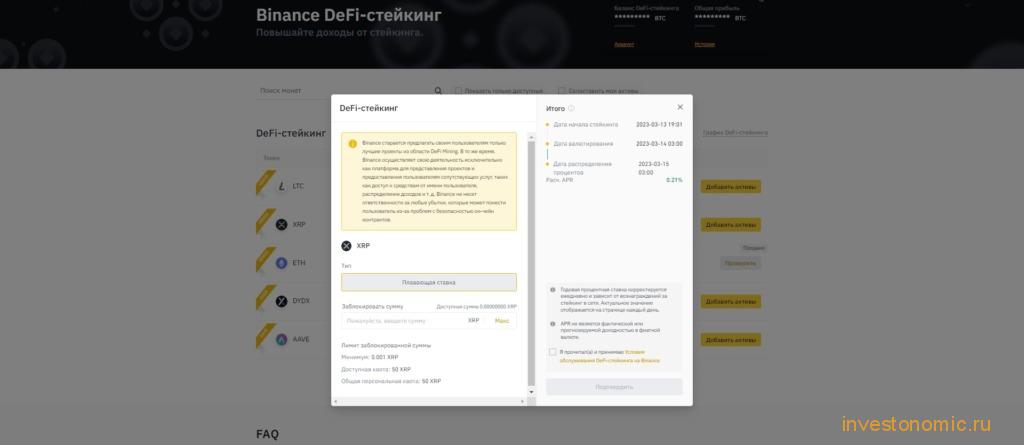Image resolution: width=1024 pixels, height=445 pixels.
Task: Click the disabled 'Подтвердить' button
Action: click(614, 387)
